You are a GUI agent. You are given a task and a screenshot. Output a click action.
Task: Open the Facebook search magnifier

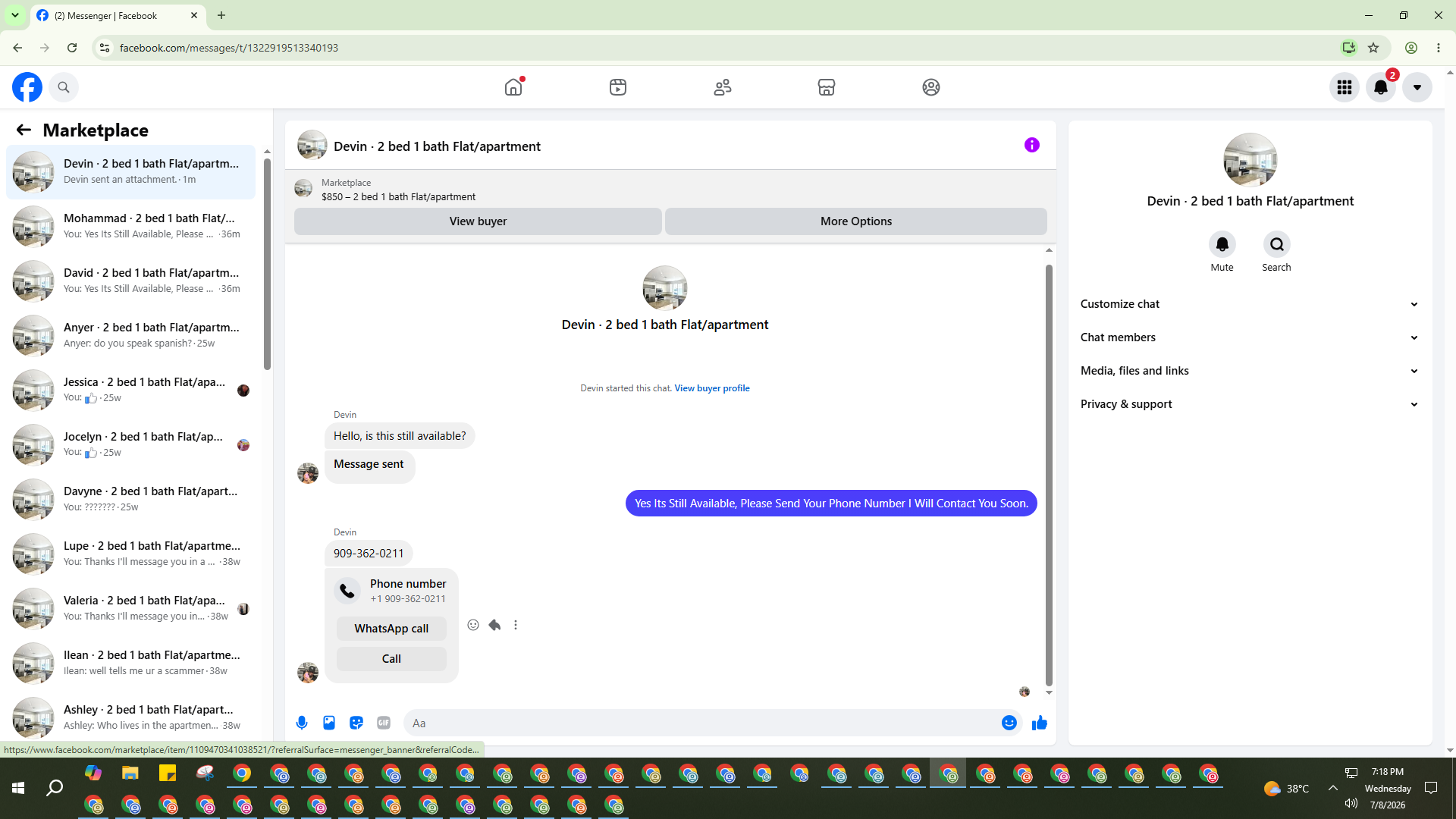coord(64,87)
